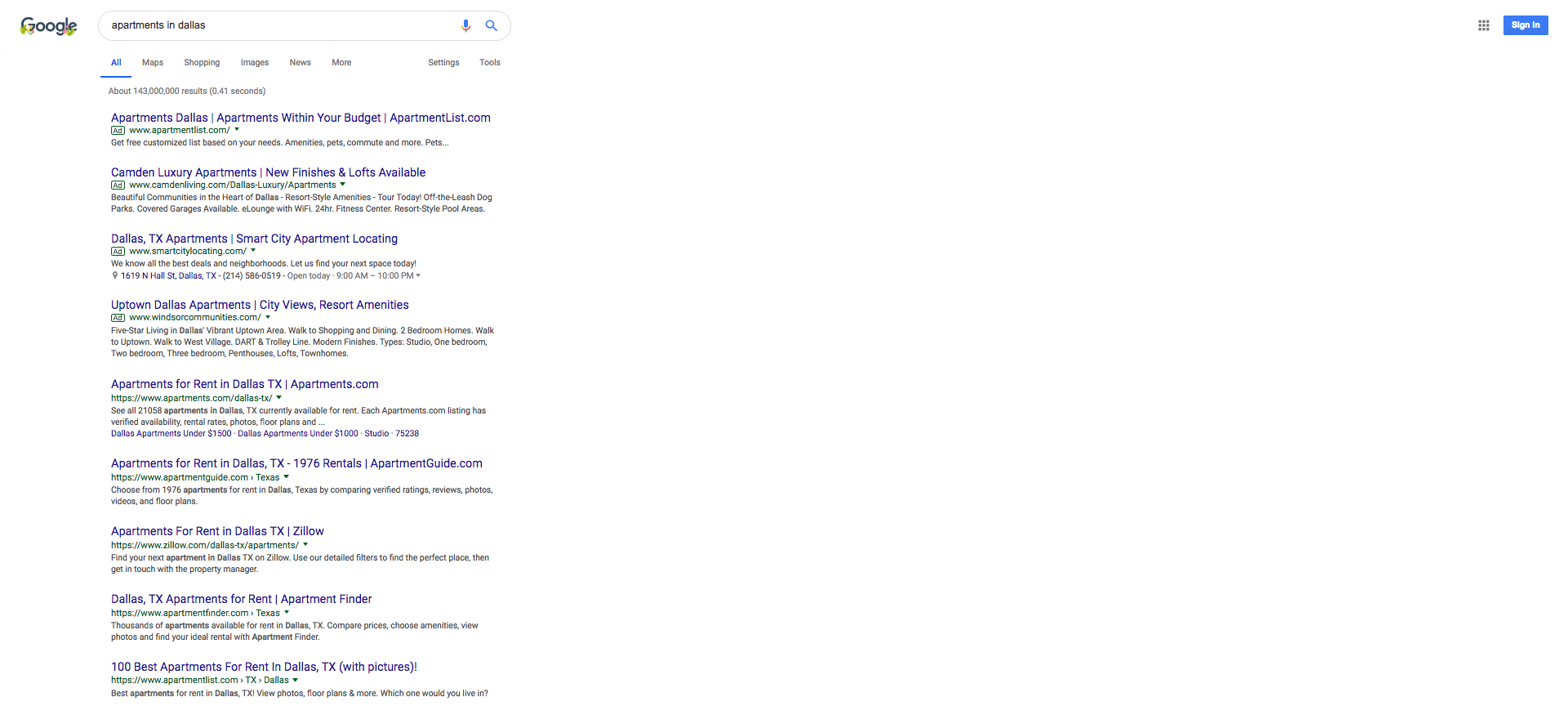Open Uptown Dallas Apartments ad link
Screen dimensions: 1568x706
(260, 305)
